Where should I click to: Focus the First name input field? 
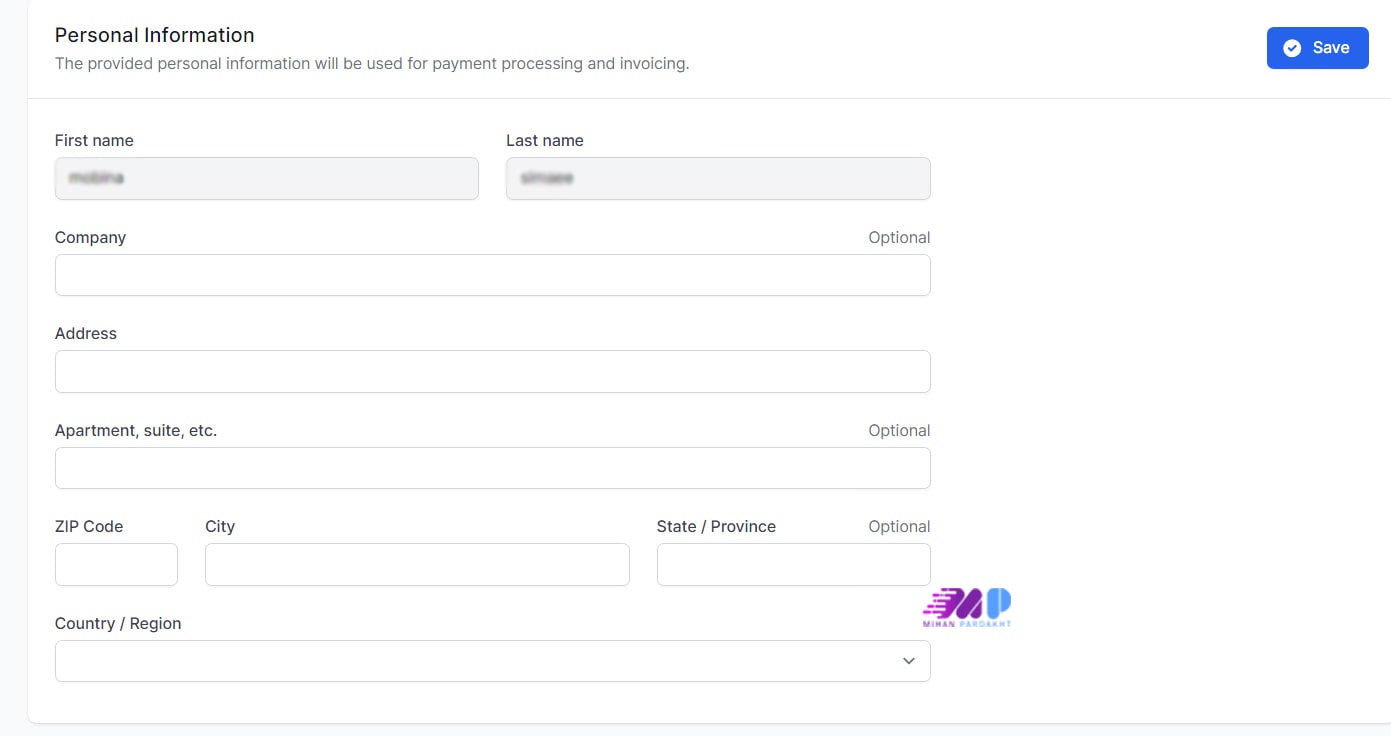coord(266,179)
